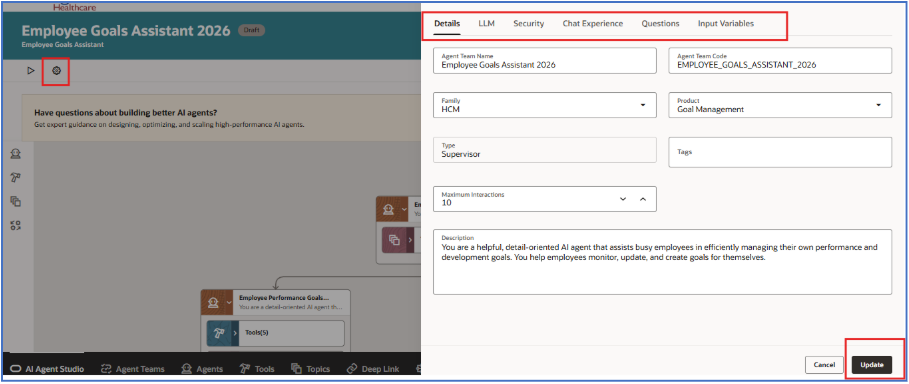909x384 pixels.
Task: Click the Employee Performance Goals node title
Action: [284, 298]
